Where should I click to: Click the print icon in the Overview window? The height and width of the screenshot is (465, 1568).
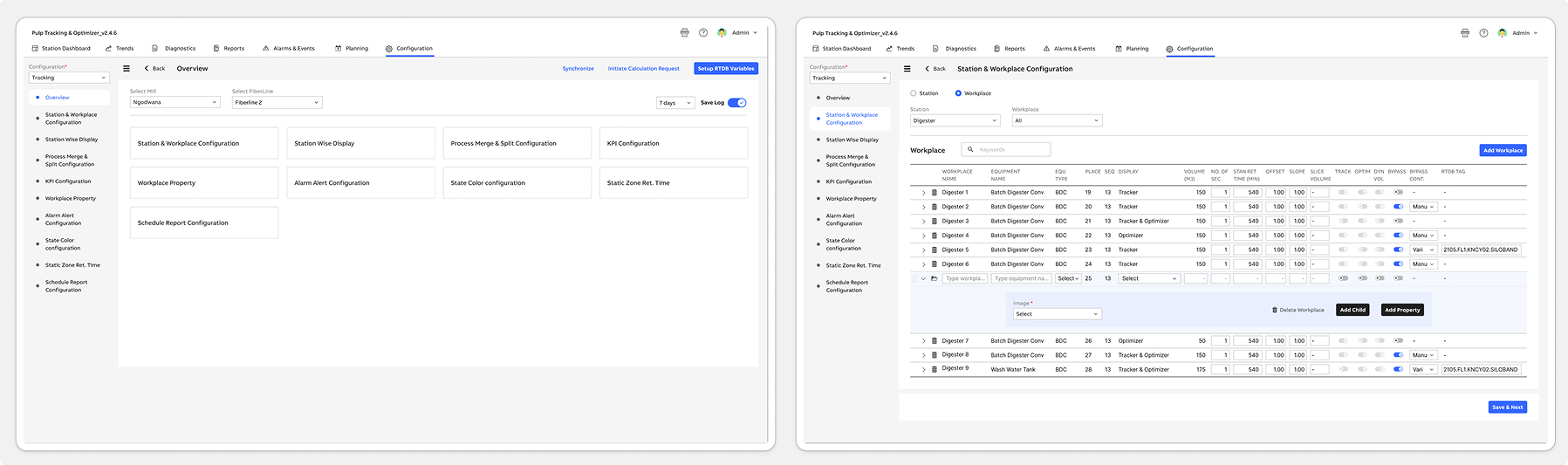tap(684, 33)
